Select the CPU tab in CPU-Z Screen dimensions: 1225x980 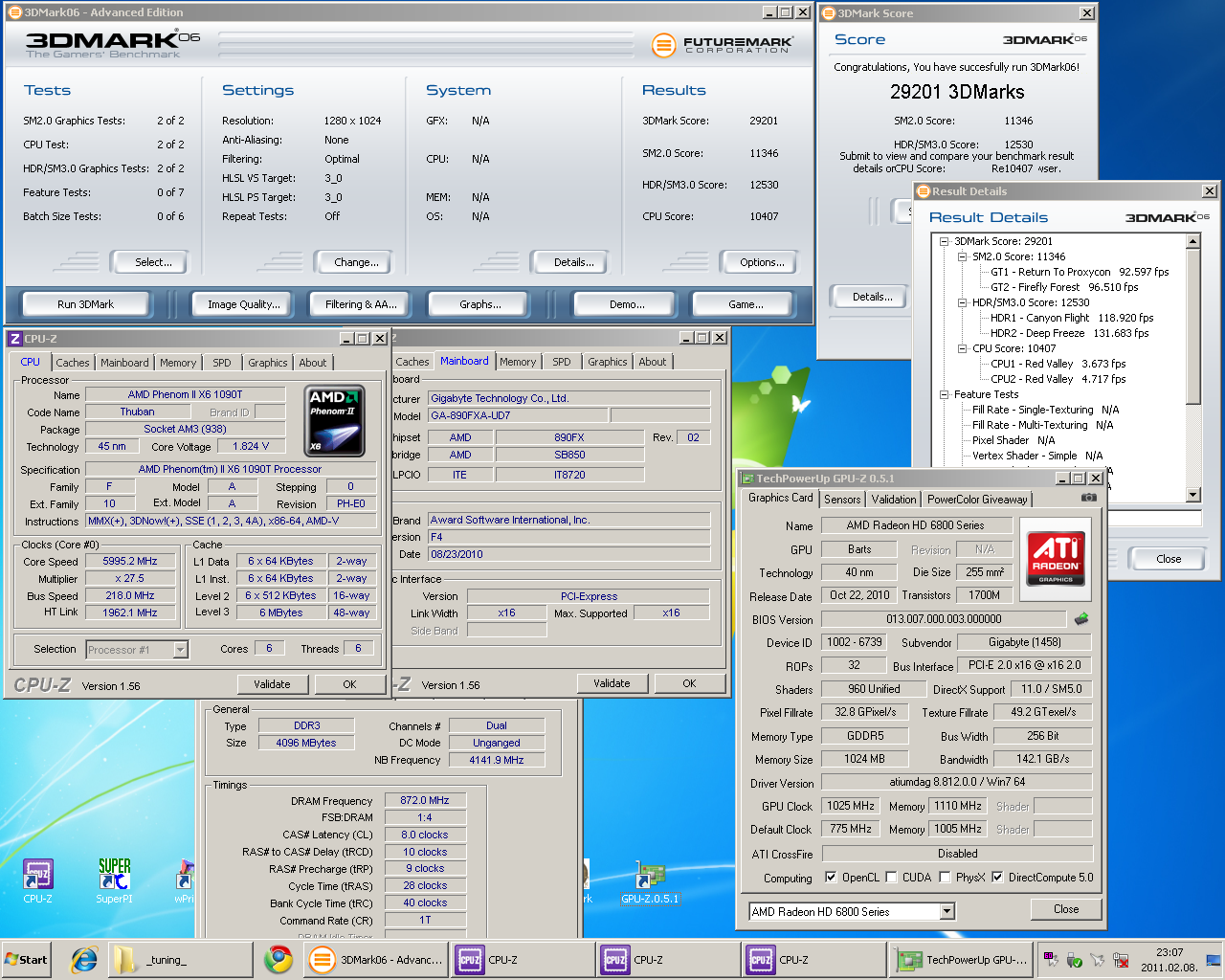pos(31,362)
